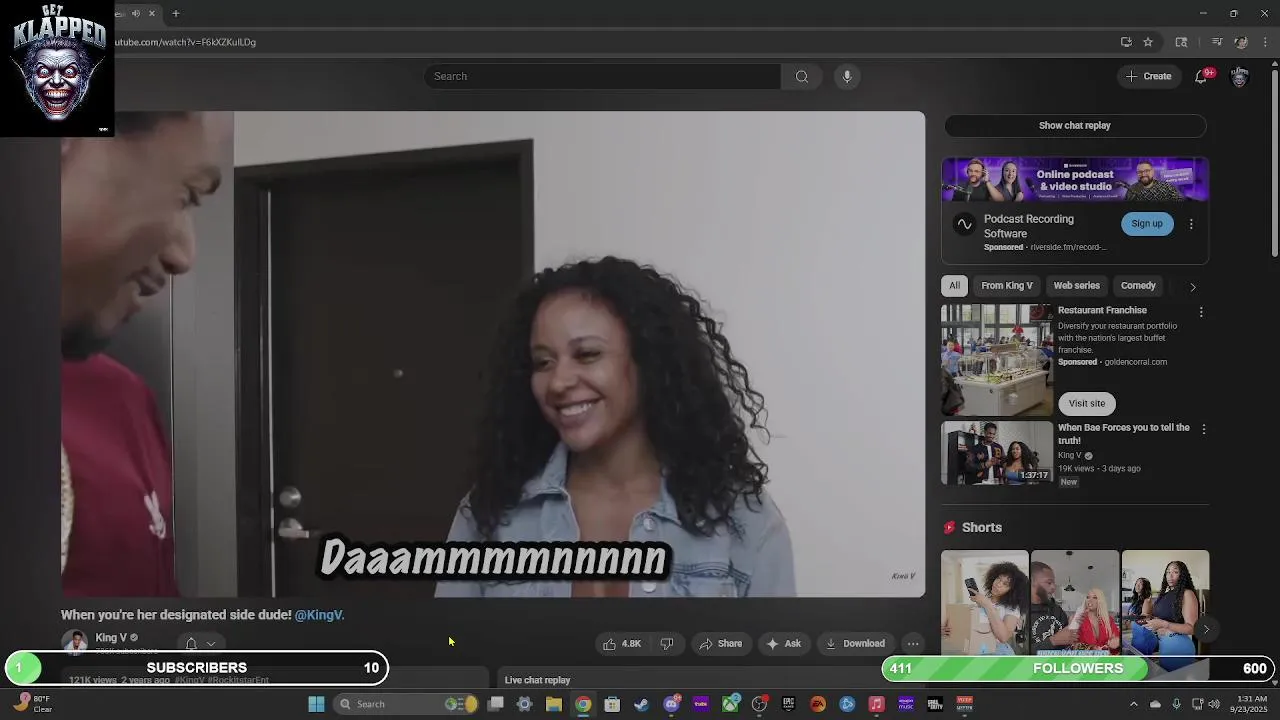The image size is (1280, 720).
Task: Open second Shorts thumbnail
Action: point(1075,602)
